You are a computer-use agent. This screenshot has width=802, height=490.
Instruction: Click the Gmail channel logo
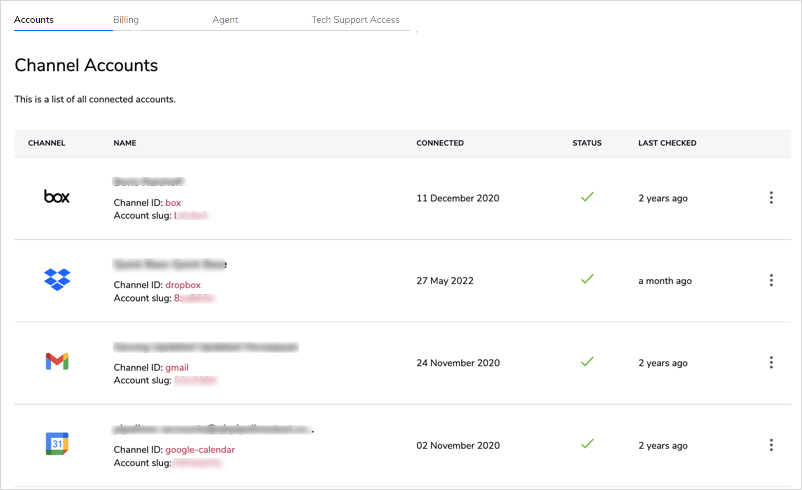tap(57, 362)
